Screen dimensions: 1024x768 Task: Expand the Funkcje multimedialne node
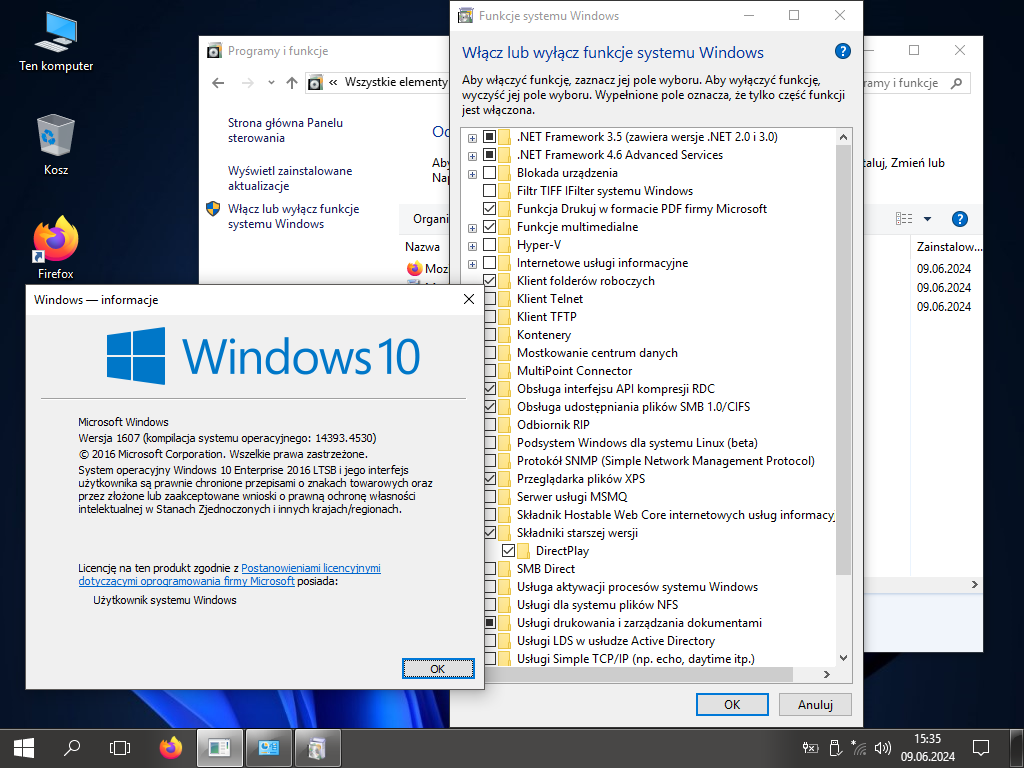[x=472, y=227]
